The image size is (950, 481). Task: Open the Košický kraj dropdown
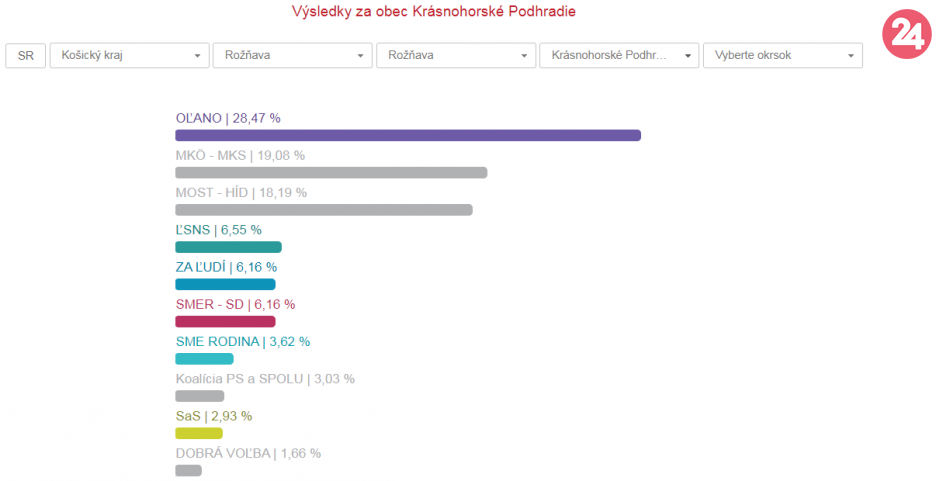click(129, 56)
